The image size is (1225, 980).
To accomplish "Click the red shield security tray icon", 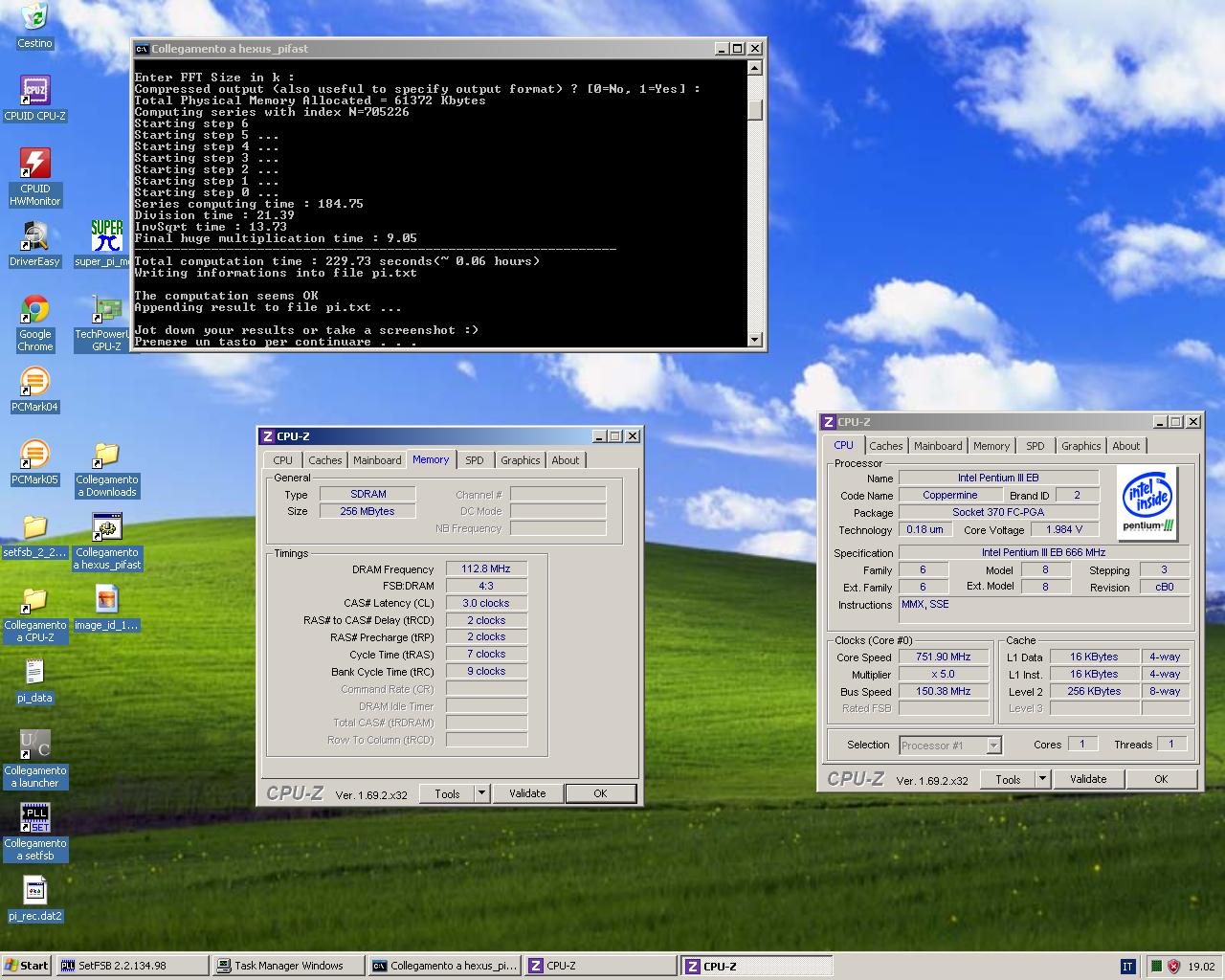I will click(1173, 967).
